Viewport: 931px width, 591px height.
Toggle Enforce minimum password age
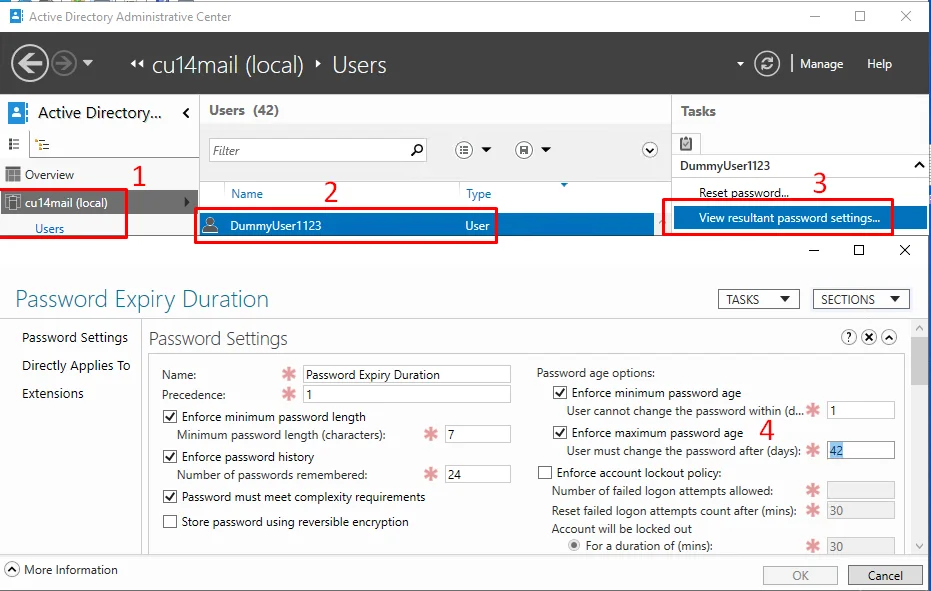pyautogui.click(x=559, y=393)
